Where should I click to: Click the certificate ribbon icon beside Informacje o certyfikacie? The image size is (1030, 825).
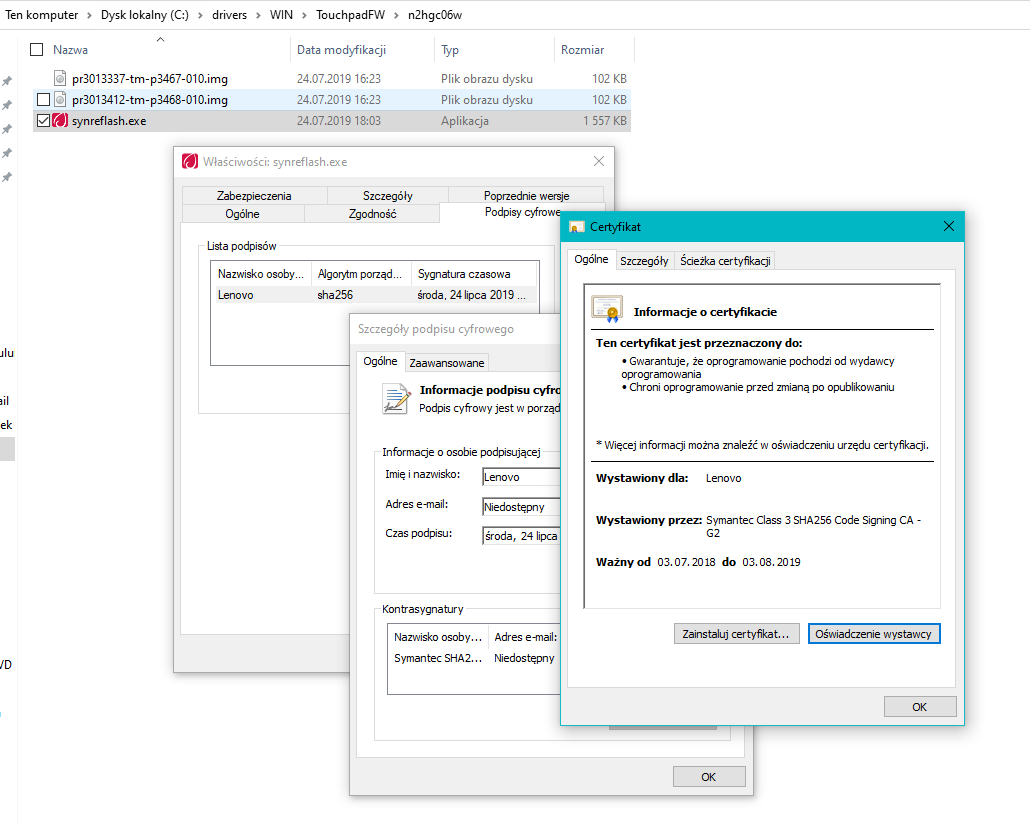click(x=607, y=309)
